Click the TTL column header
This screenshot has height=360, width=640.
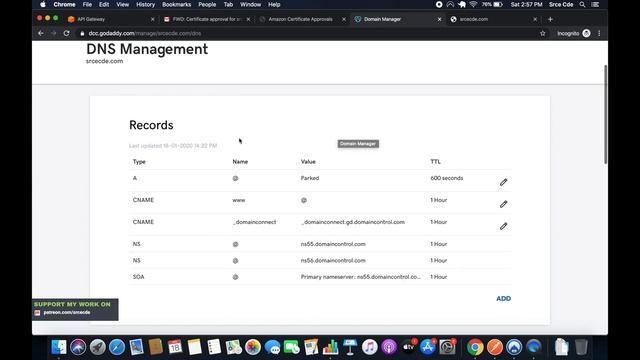coord(435,162)
